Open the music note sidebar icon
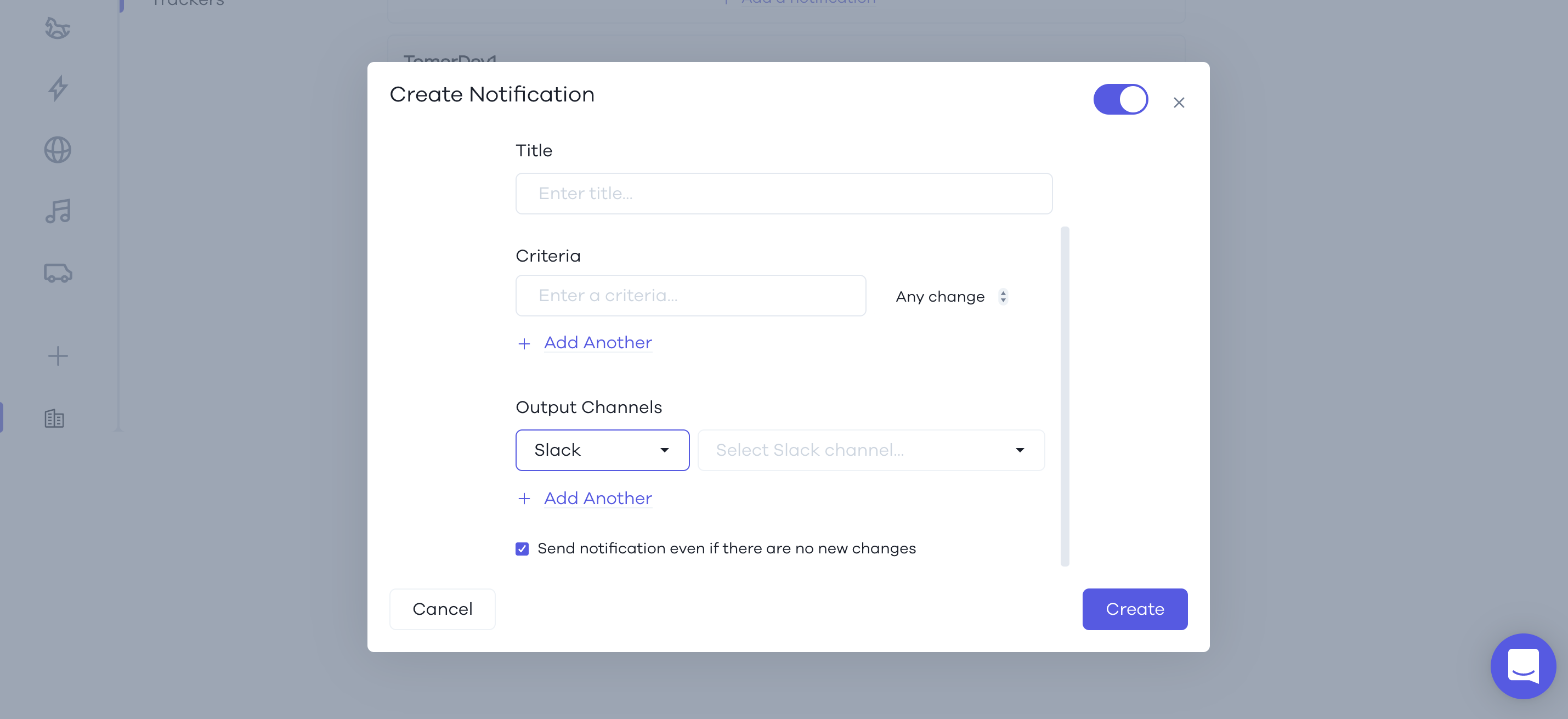Image resolution: width=1568 pixels, height=719 pixels. [x=58, y=211]
